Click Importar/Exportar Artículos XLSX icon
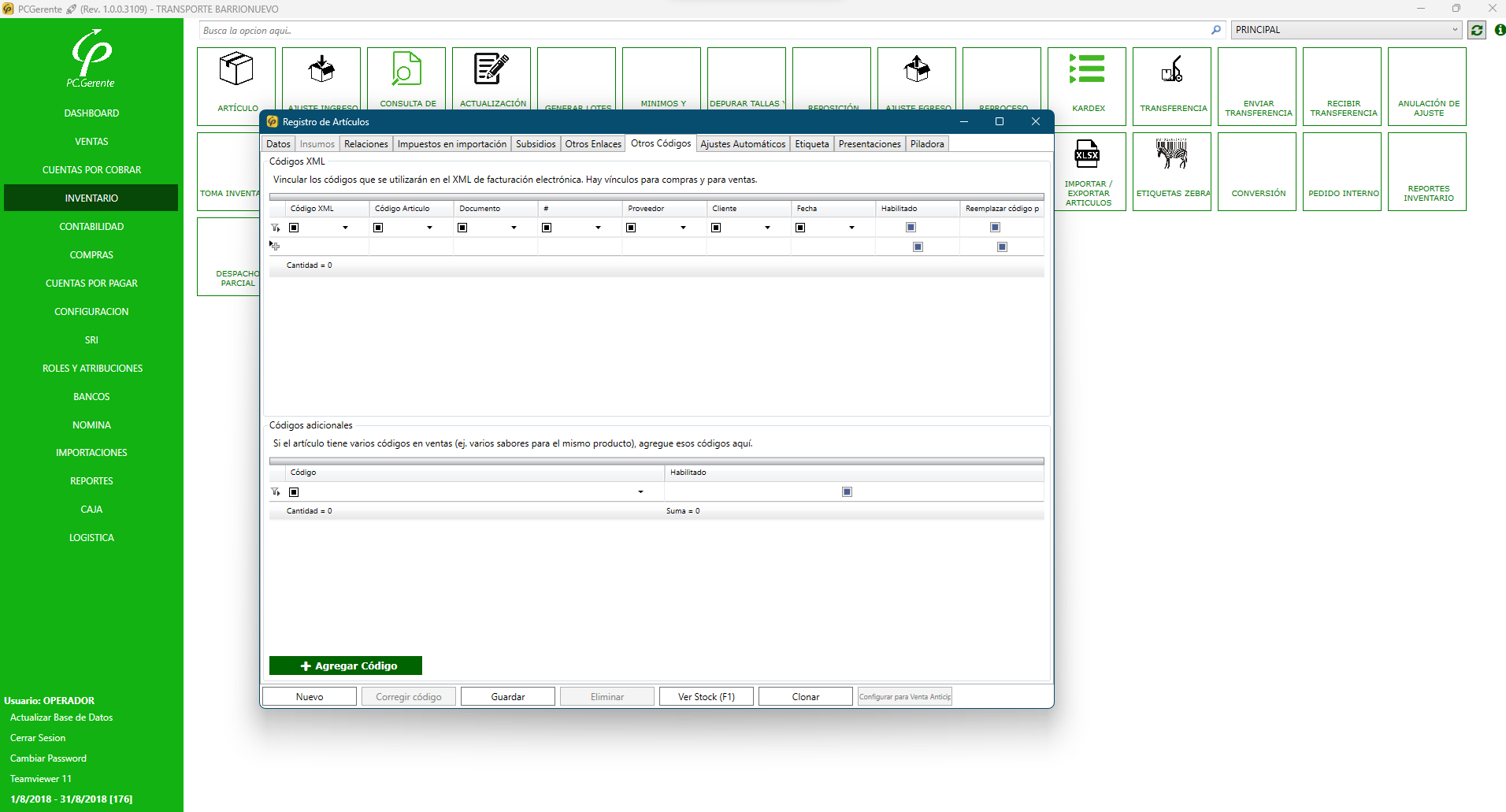 tap(1087, 154)
